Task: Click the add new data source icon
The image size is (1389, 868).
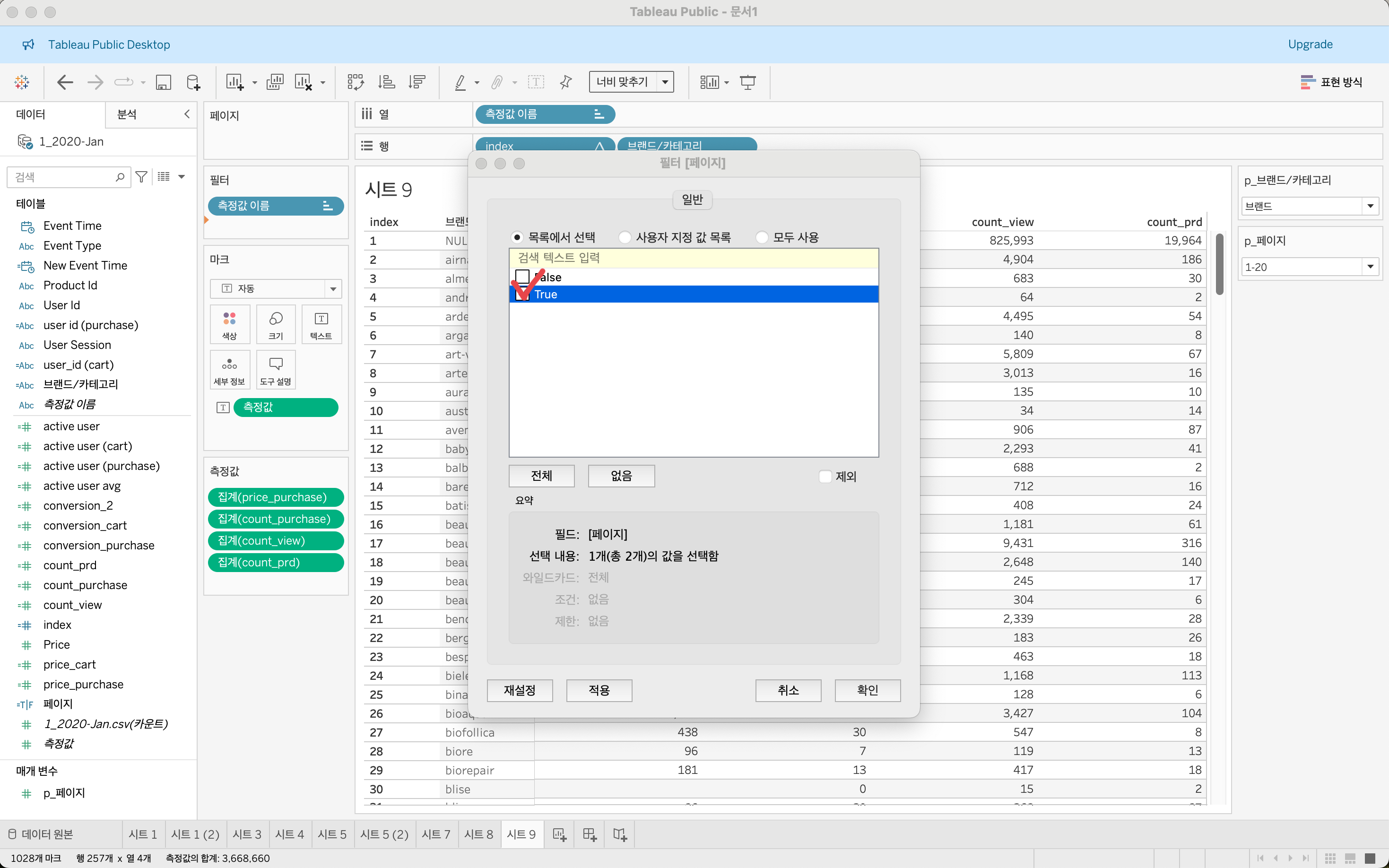Action: pyautogui.click(x=193, y=82)
